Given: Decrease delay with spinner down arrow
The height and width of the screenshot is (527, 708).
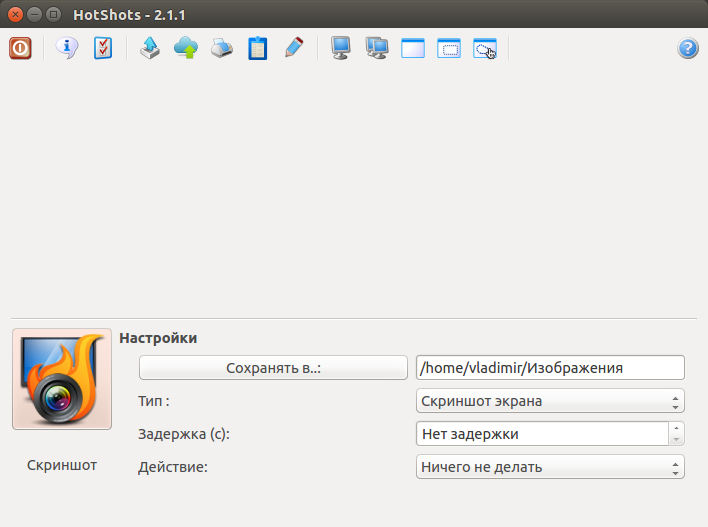Looking at the screenshot, I should tap(676, 439).
